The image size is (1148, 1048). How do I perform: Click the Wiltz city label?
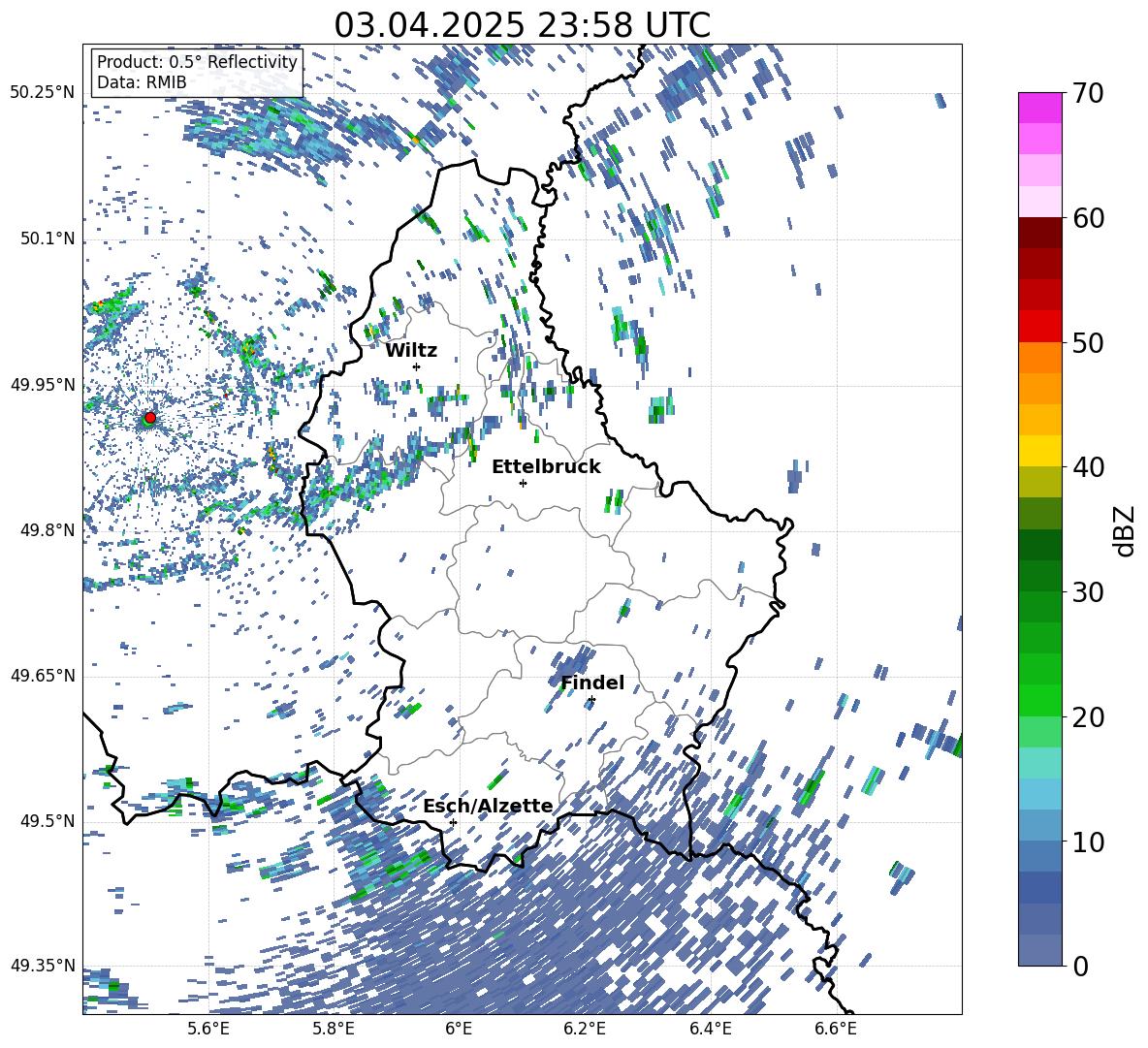[x=411, y=351]
